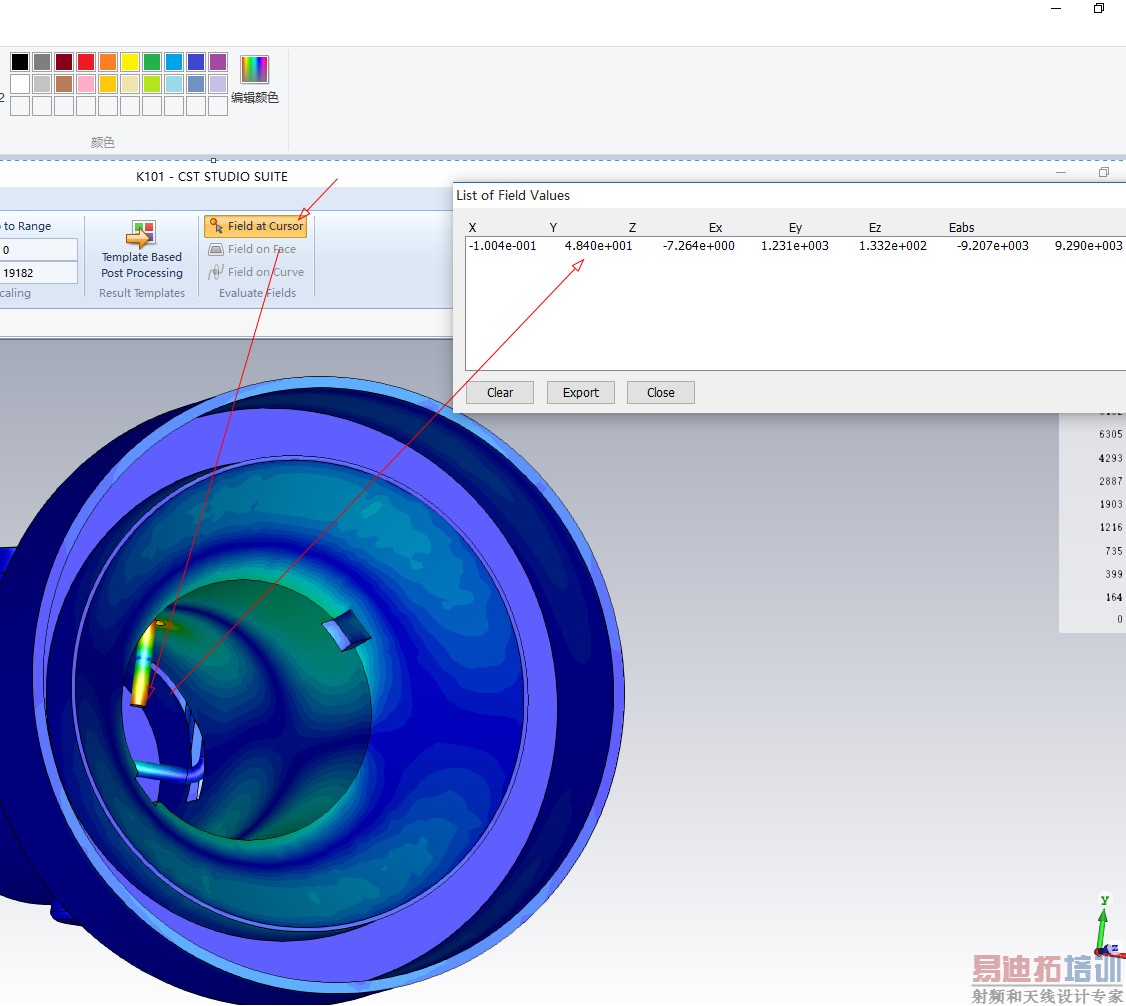
Task: Click the 399 color scale value
Action: tap(1114, 574)
